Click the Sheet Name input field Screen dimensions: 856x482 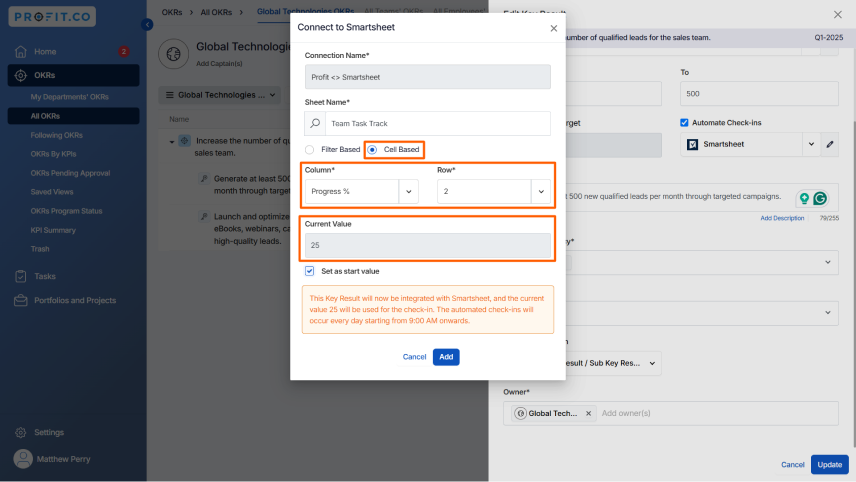point(437,123)
